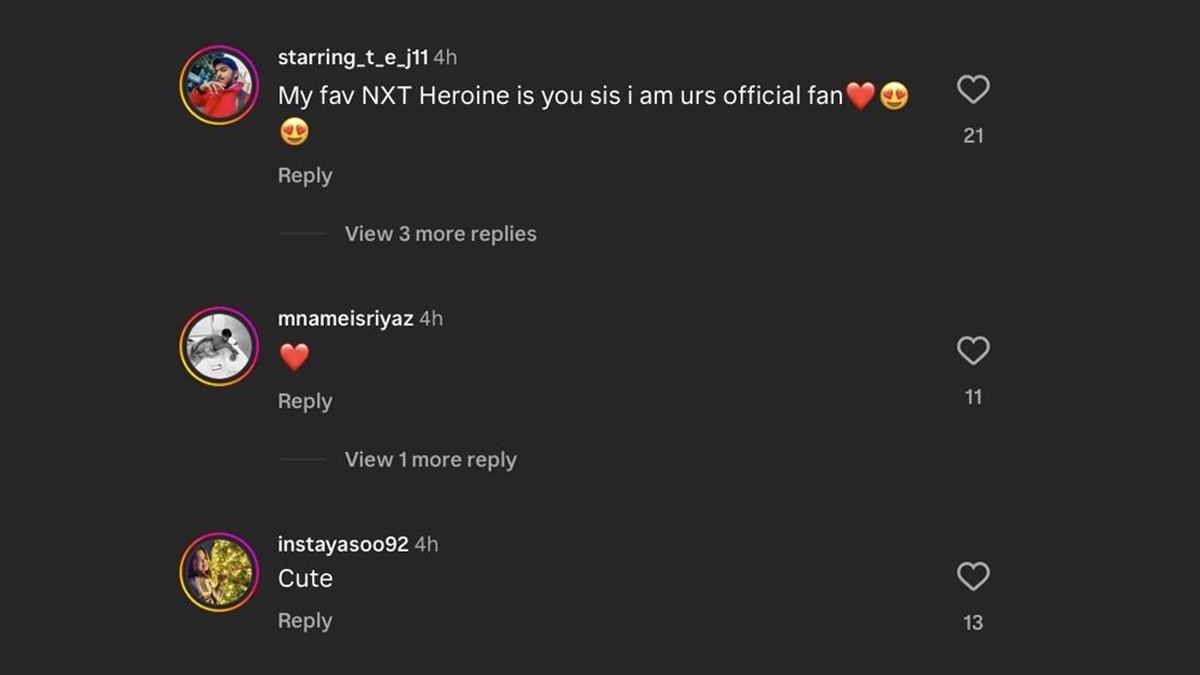The width and height of the screenshot is (1200, 675).
Task: View instayasoo92's profile photo
Action: click(219, 572)
